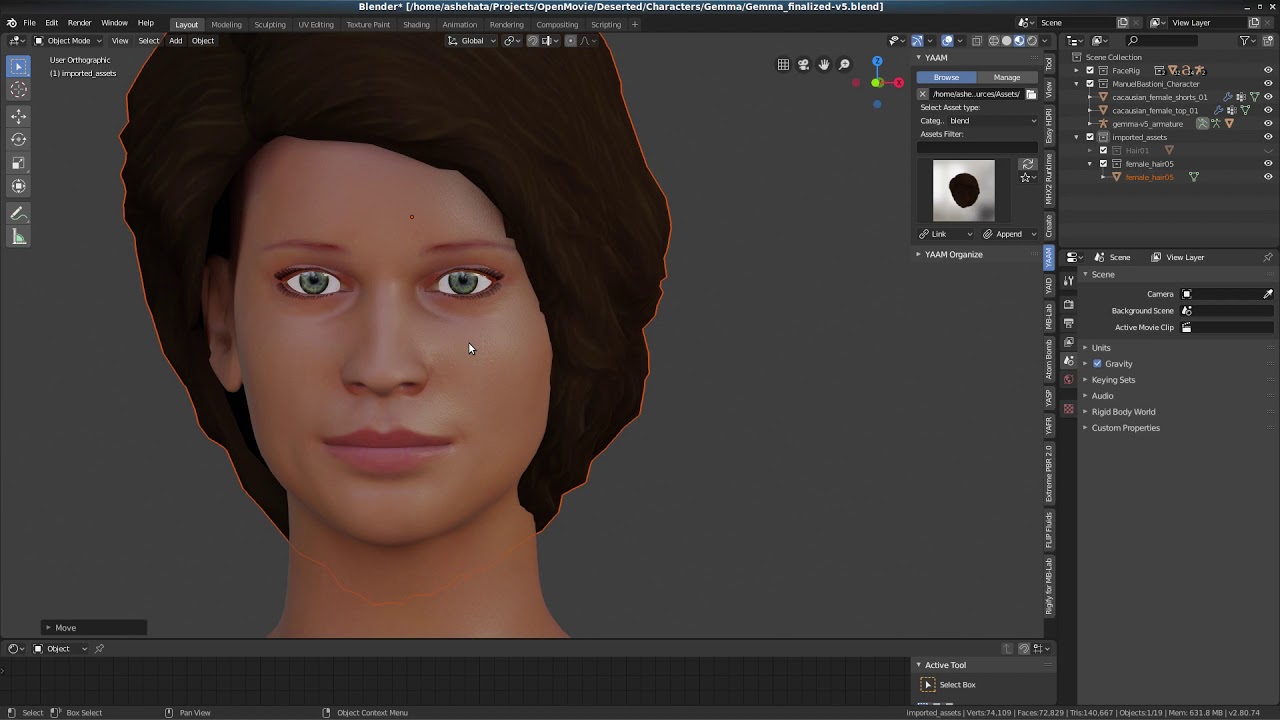Hide gemma-v5_armature with its eye icon
The width and height of the screenshot is (1280, 720).
click(1268, 124)
